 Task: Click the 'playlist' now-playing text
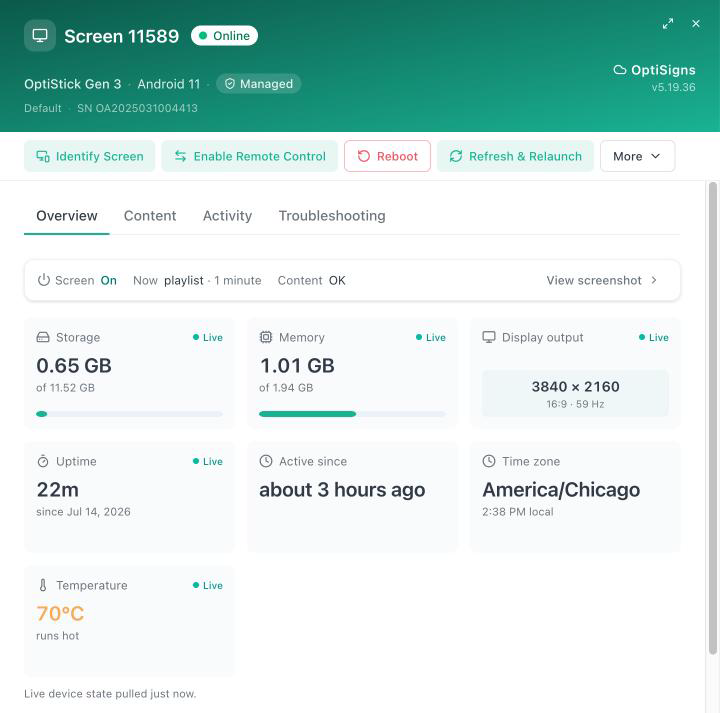184,281
